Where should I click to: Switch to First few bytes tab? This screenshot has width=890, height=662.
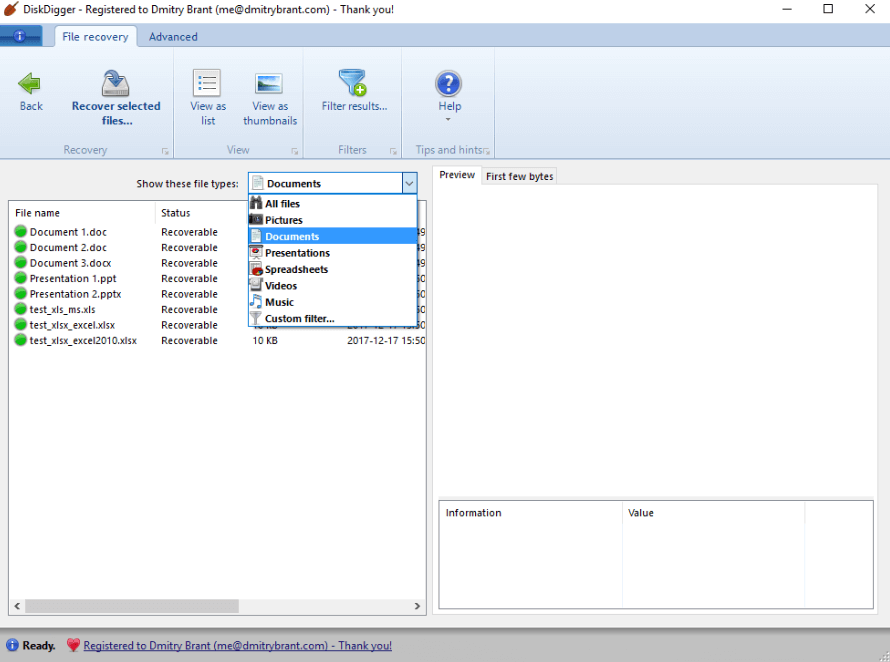[519, 176]
